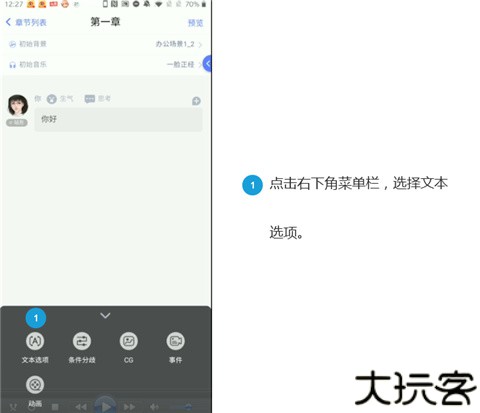Tap the fast-forward button in the player bar
480x413 pixels.
[129, 407]
